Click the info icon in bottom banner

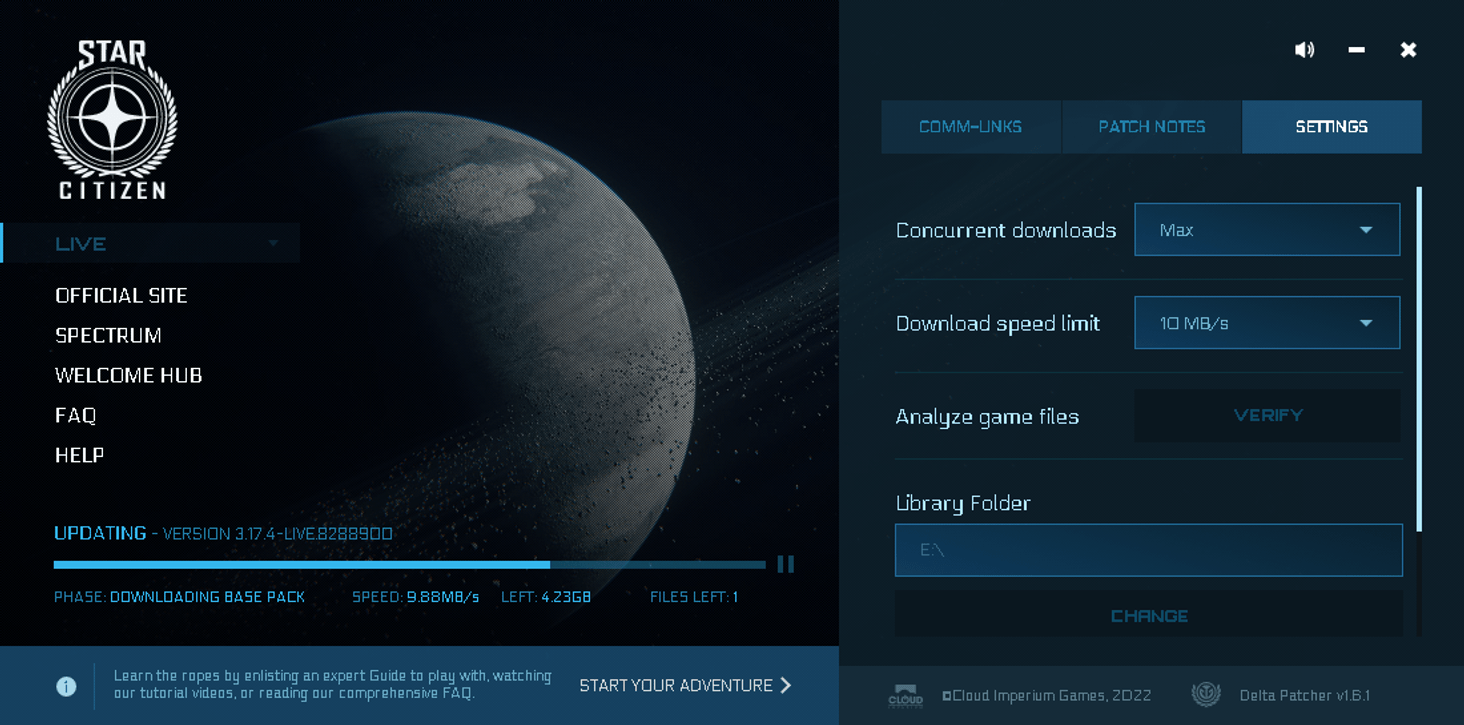pos(66,686)
